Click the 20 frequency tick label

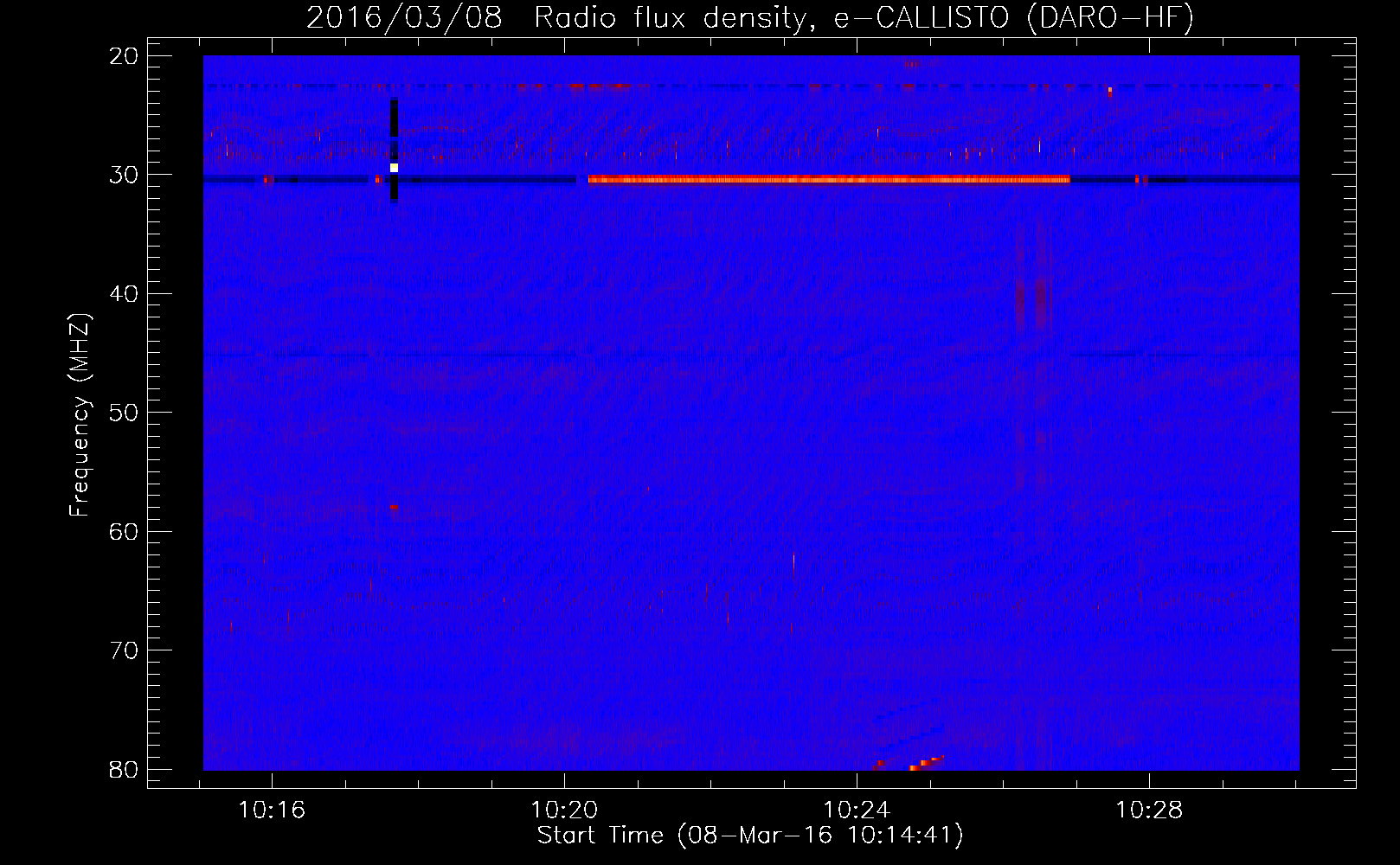(x=124, y=56)
